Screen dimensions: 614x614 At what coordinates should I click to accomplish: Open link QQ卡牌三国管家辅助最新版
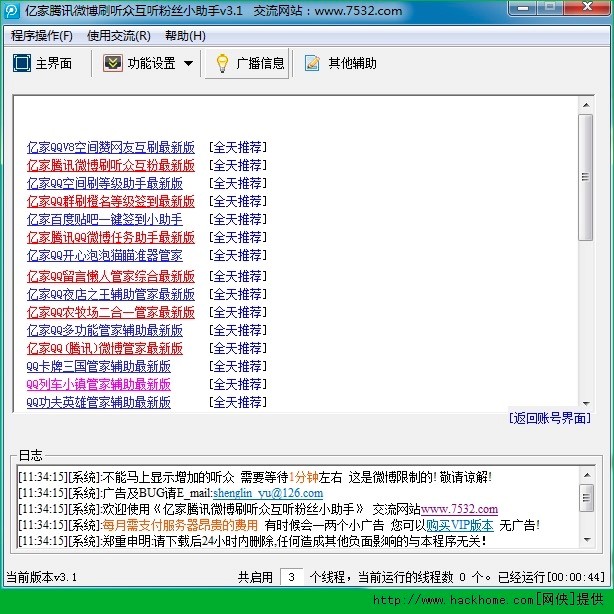[x=99, y=367]
